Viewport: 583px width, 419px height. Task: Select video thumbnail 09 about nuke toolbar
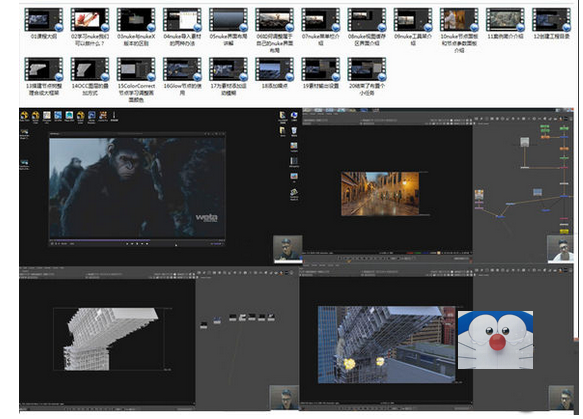click(x=413, y=20)
